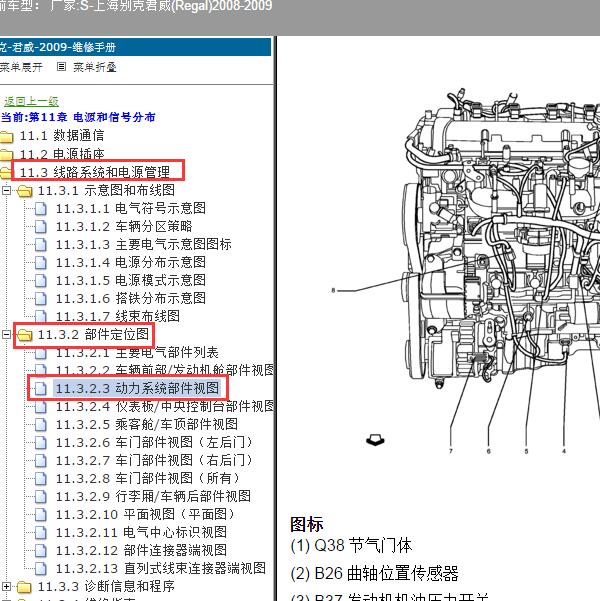Click page icon of 11.3.2.3 动力系统部件视图
The width and height of the screenshot is (600, 601).
click(41, 389)
